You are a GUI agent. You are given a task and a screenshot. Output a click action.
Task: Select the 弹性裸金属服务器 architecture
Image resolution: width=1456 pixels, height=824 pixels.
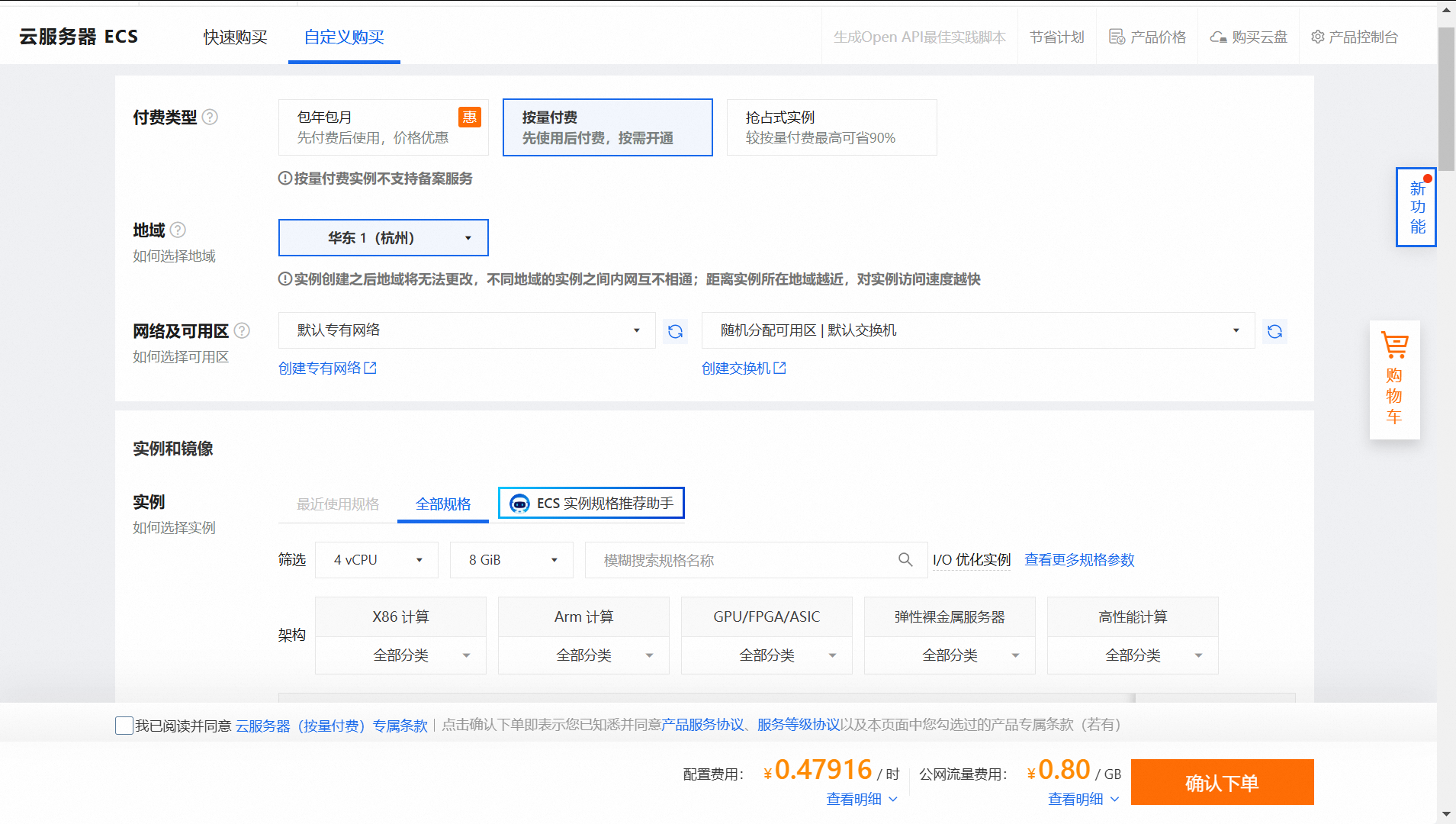pos(950,616)
